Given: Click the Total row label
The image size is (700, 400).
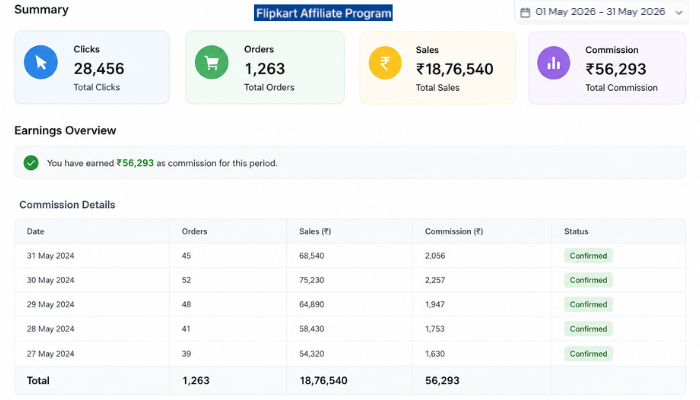Looking at the screenshot, I should (x=38, y=380).
